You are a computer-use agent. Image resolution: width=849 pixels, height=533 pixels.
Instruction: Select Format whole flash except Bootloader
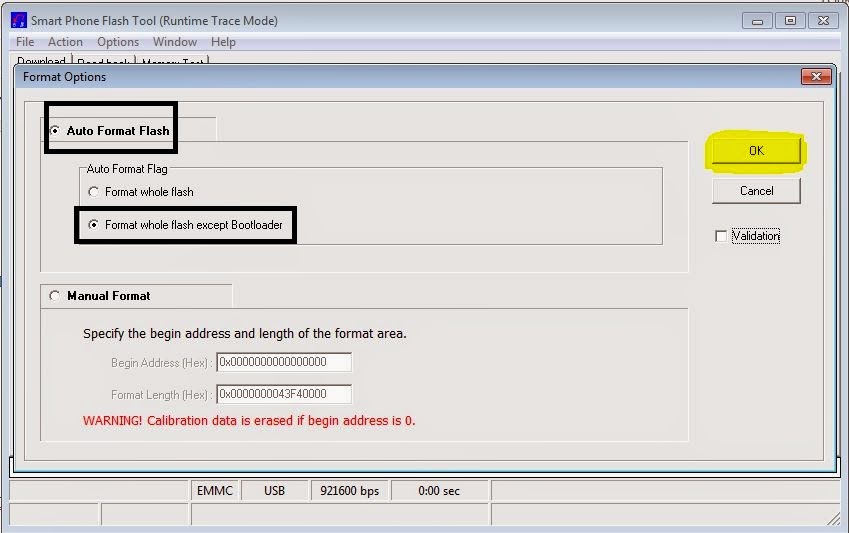(x=94, y=224)
